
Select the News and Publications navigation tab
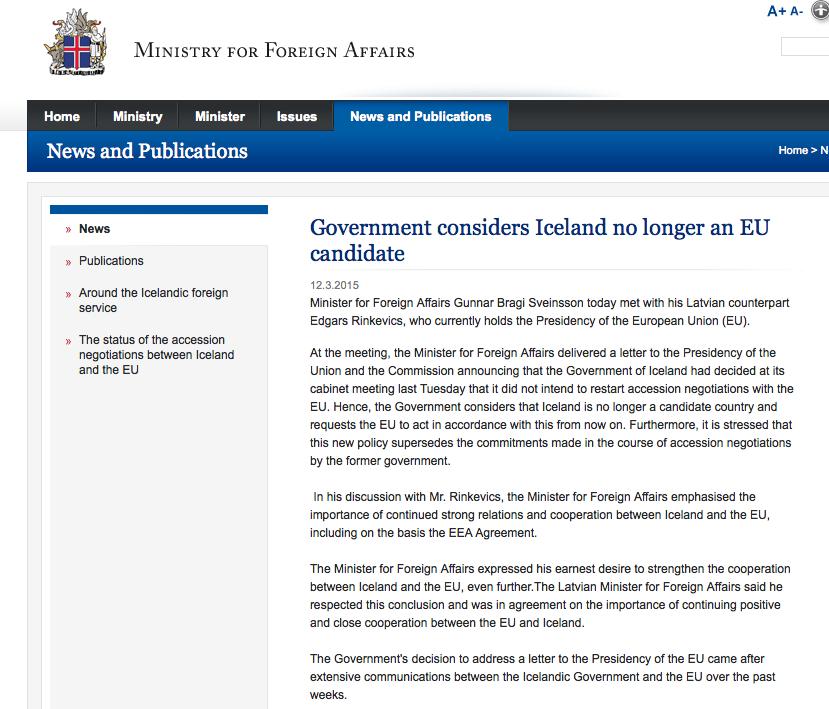421,117
